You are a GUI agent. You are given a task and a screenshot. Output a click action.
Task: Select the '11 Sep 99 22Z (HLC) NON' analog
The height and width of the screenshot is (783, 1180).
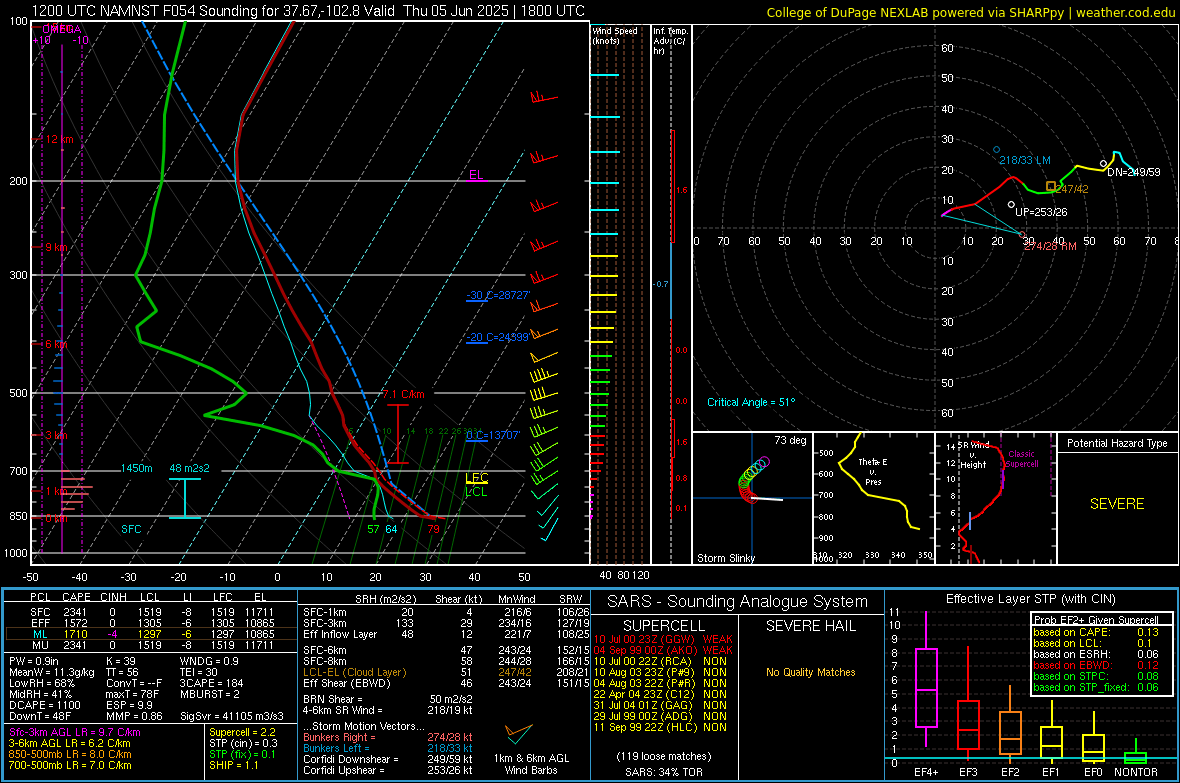pyautogui.click(x=660, y=727)
